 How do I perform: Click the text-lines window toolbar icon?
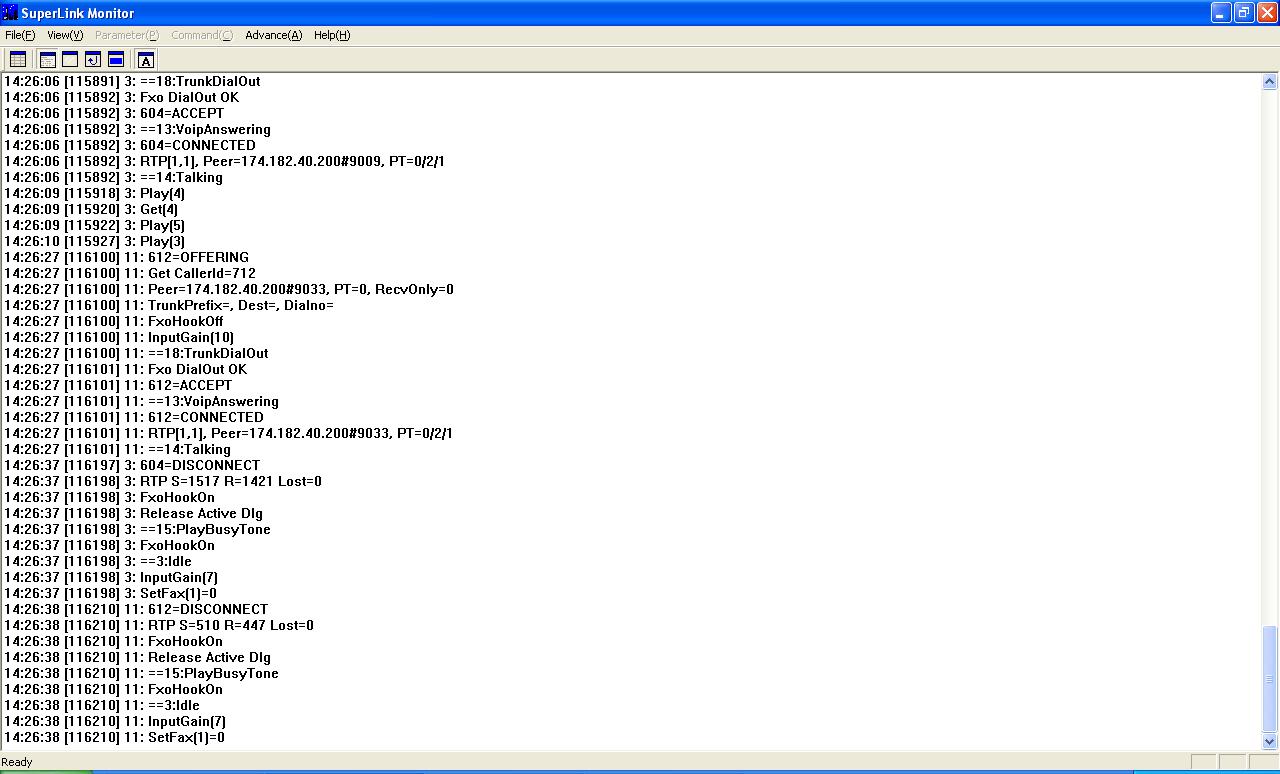(47, 60)
